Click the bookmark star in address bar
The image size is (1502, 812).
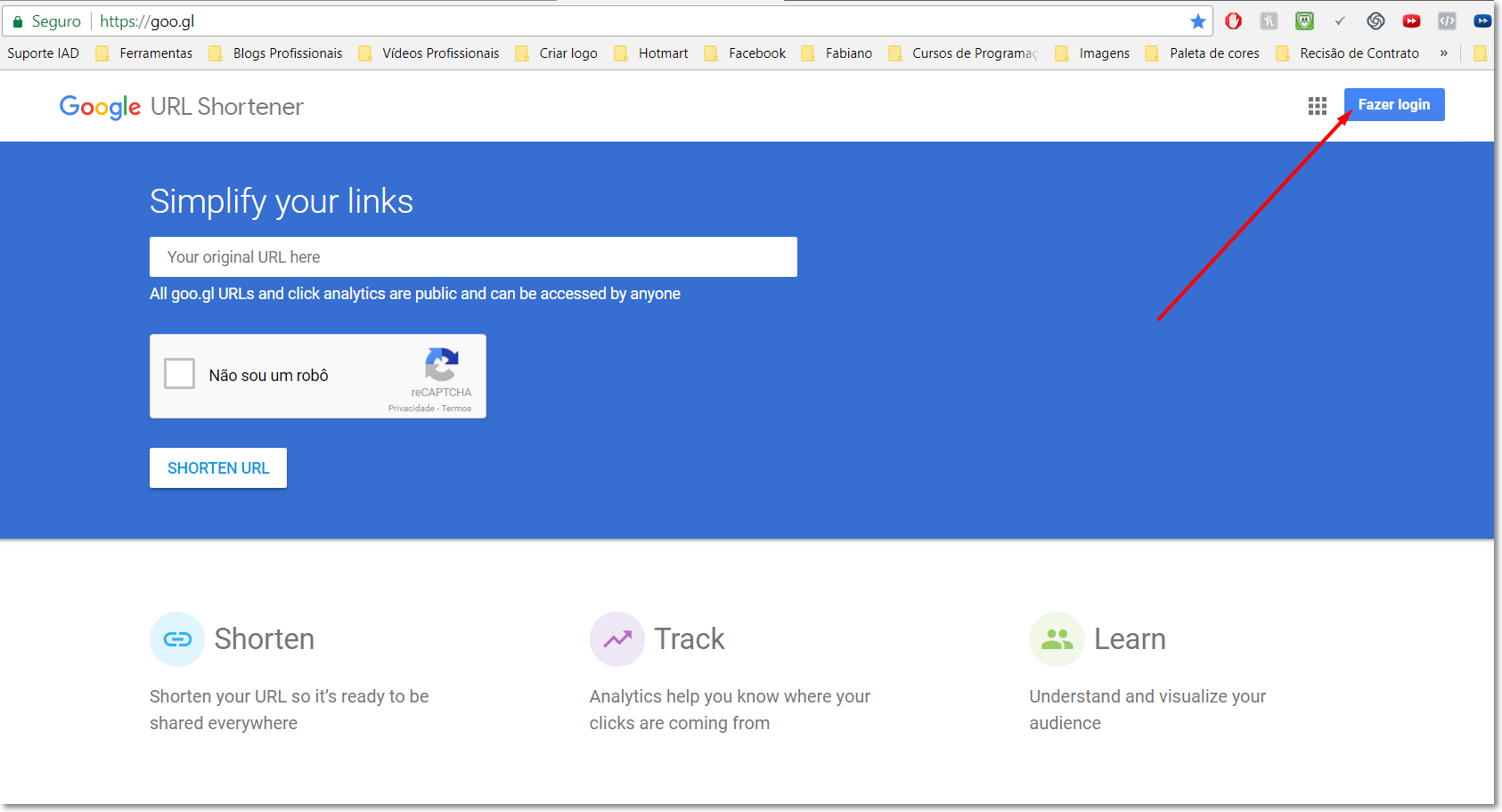pos(1197,21)
